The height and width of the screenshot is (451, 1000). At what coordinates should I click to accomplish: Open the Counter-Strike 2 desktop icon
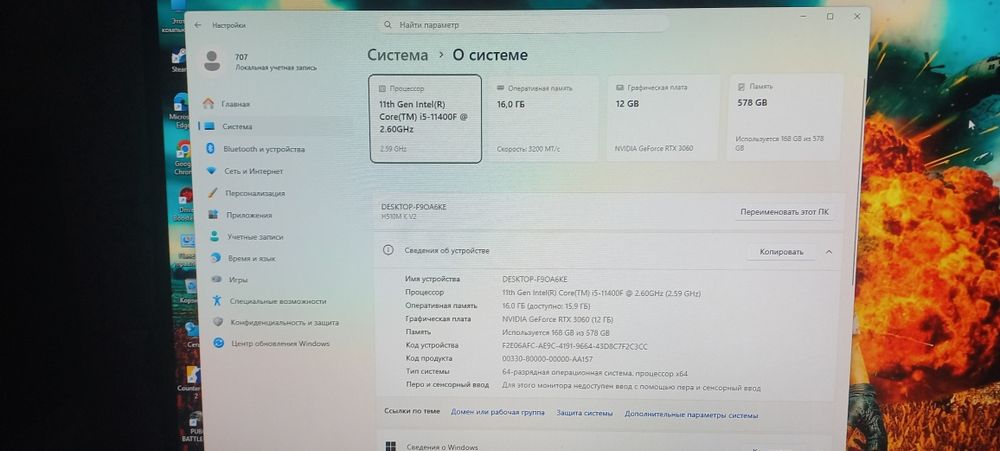tap(189, 381)
